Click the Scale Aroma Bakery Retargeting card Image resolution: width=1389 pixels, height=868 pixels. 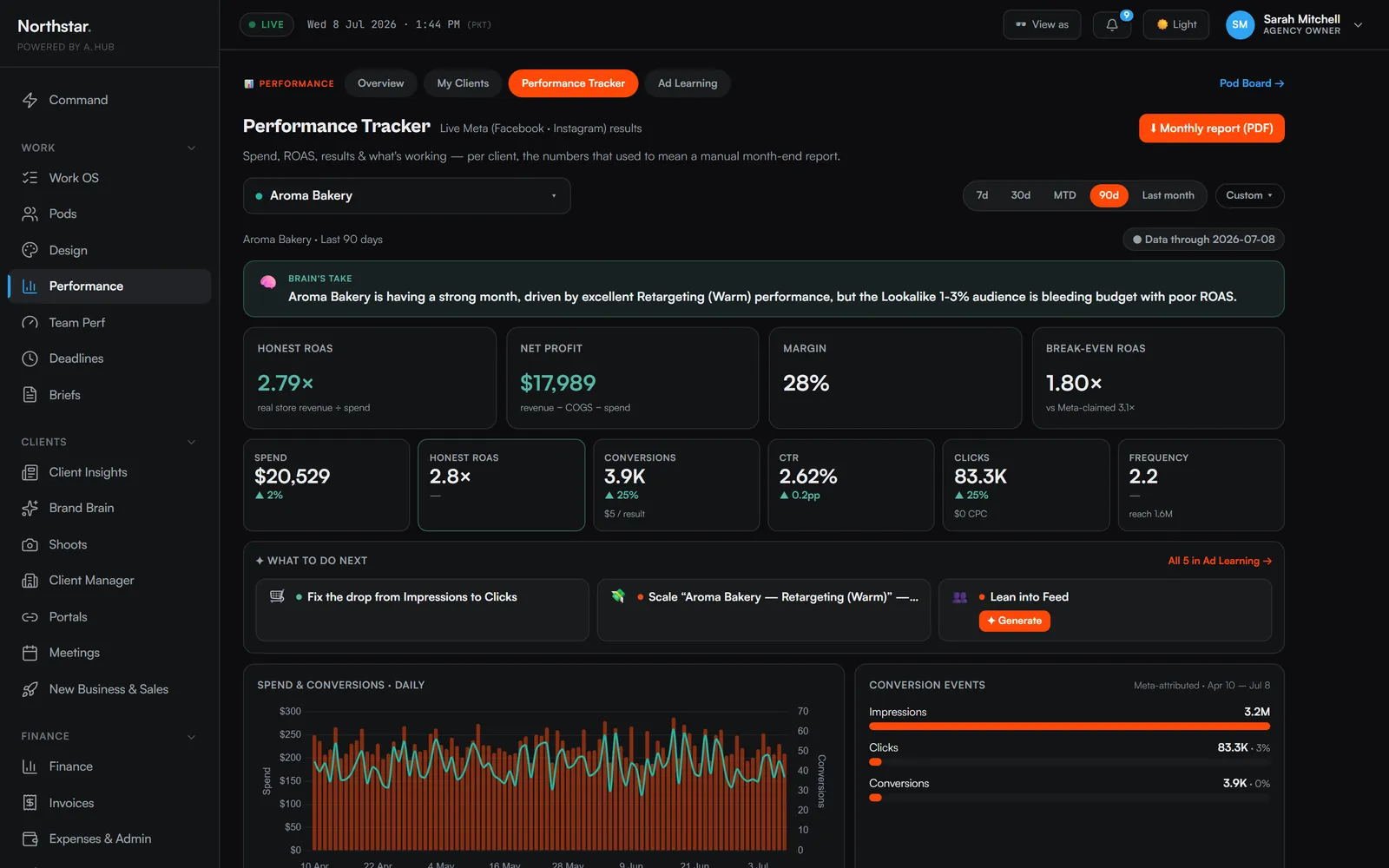pyautogui.click(x=764, y=610)
